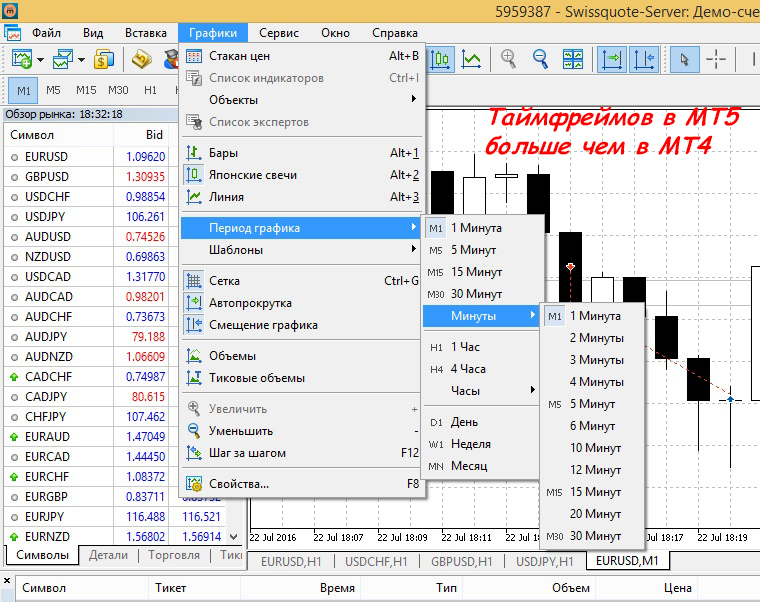Toggle autoscroll toolbar button

[612, 59]
